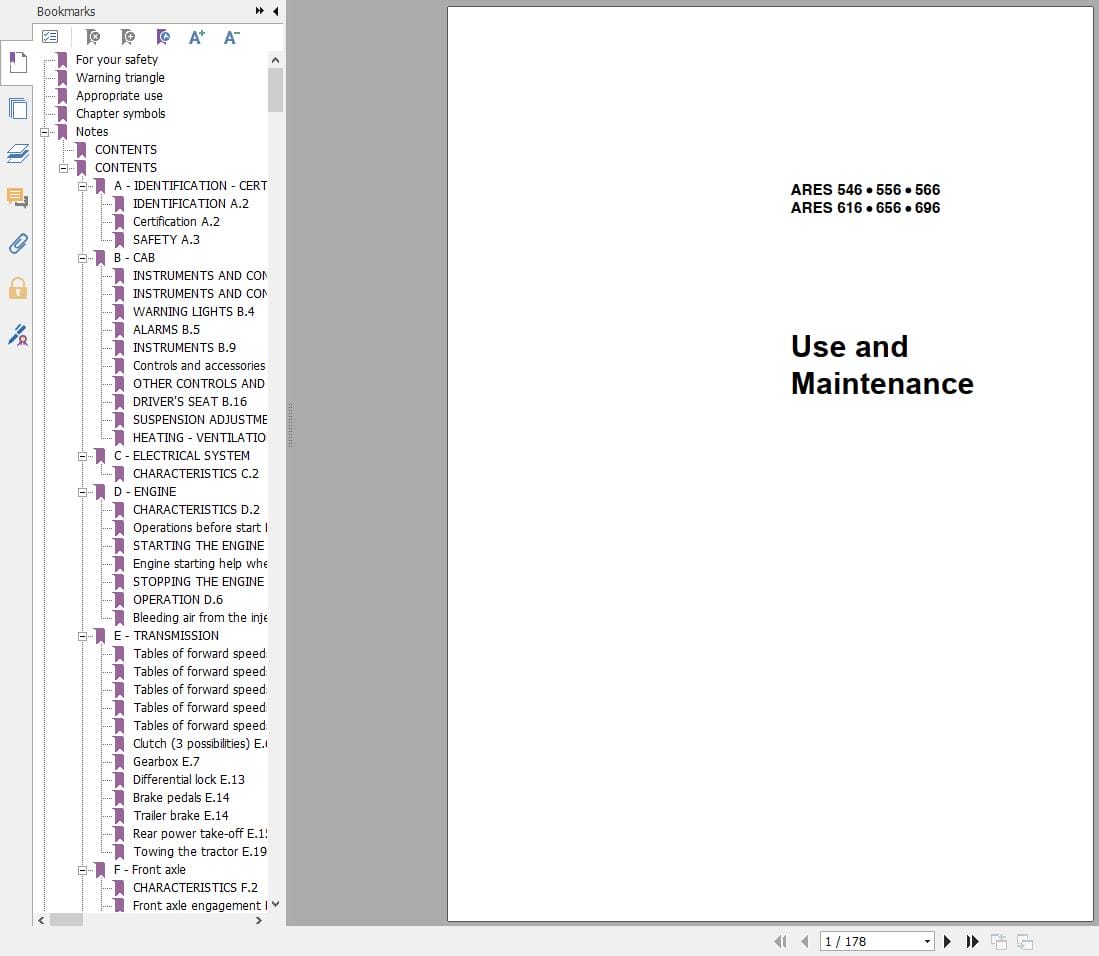Collapse the F - Front axle node

tap(83, 870)
